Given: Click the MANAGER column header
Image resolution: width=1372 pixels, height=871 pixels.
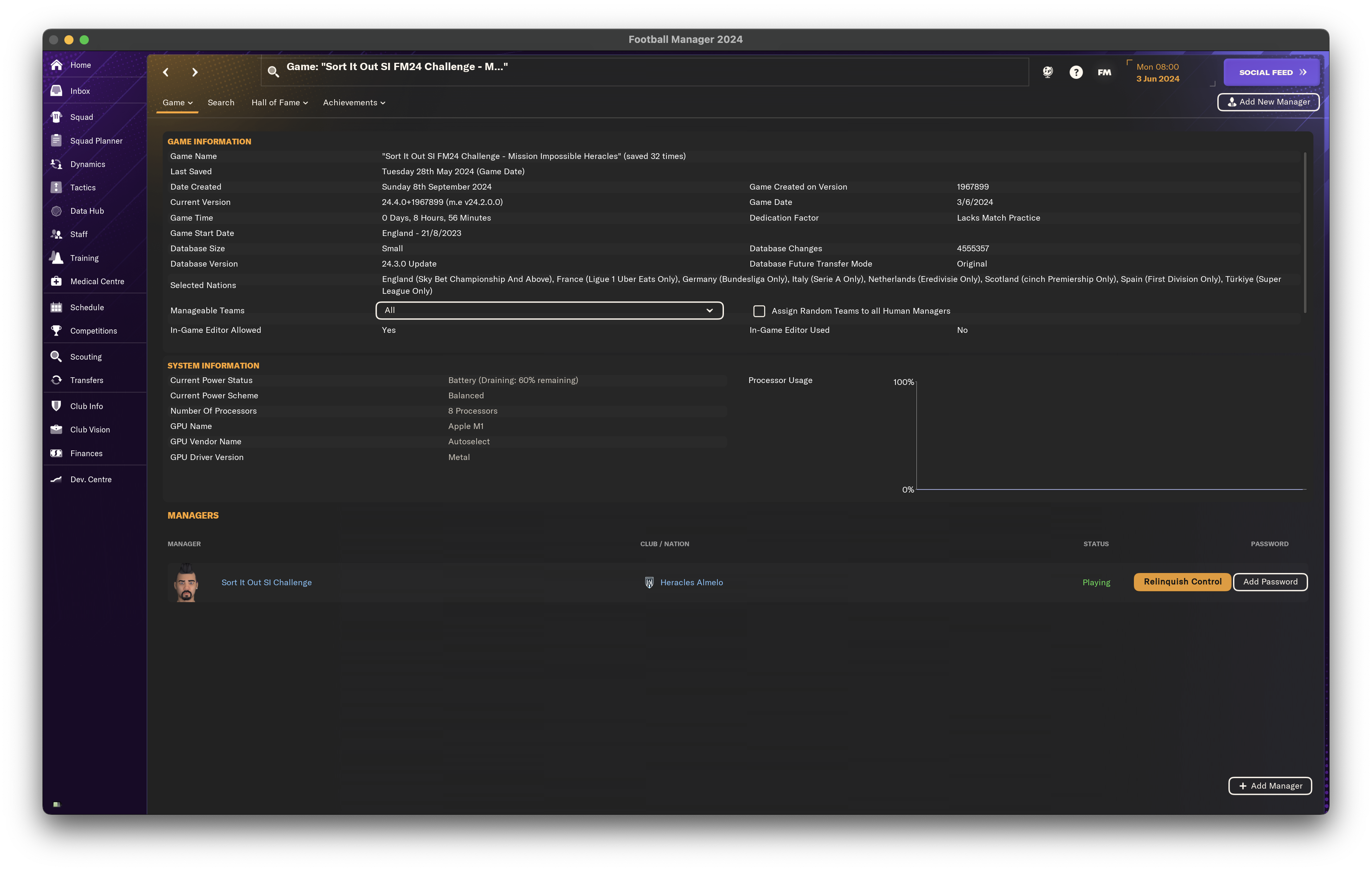Looking at the screenshot, I should coord(184,544).
